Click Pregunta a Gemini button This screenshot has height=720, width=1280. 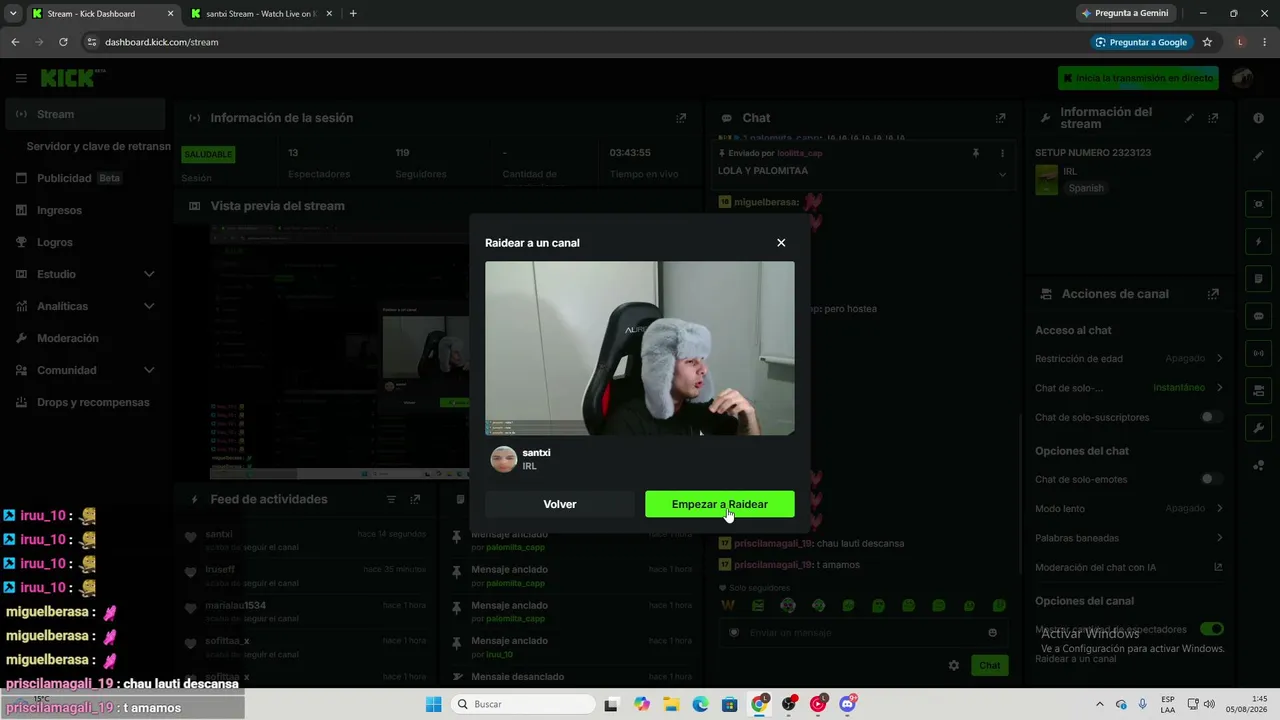(1125, 14)
